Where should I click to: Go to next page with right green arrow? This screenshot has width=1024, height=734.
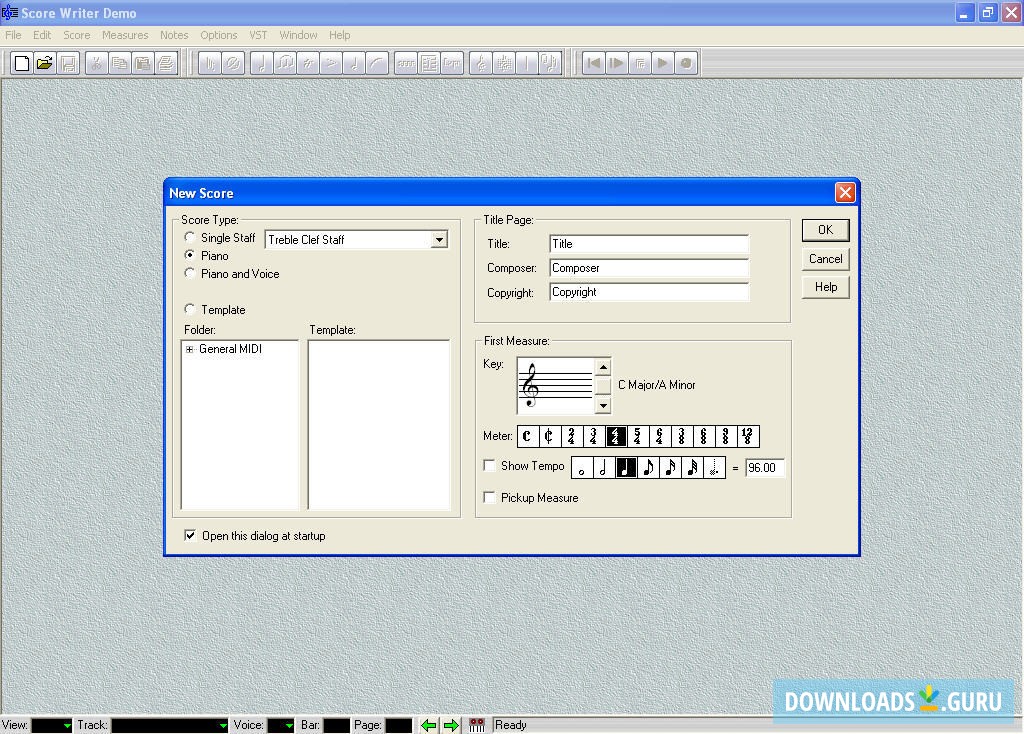tap(451, 726)
